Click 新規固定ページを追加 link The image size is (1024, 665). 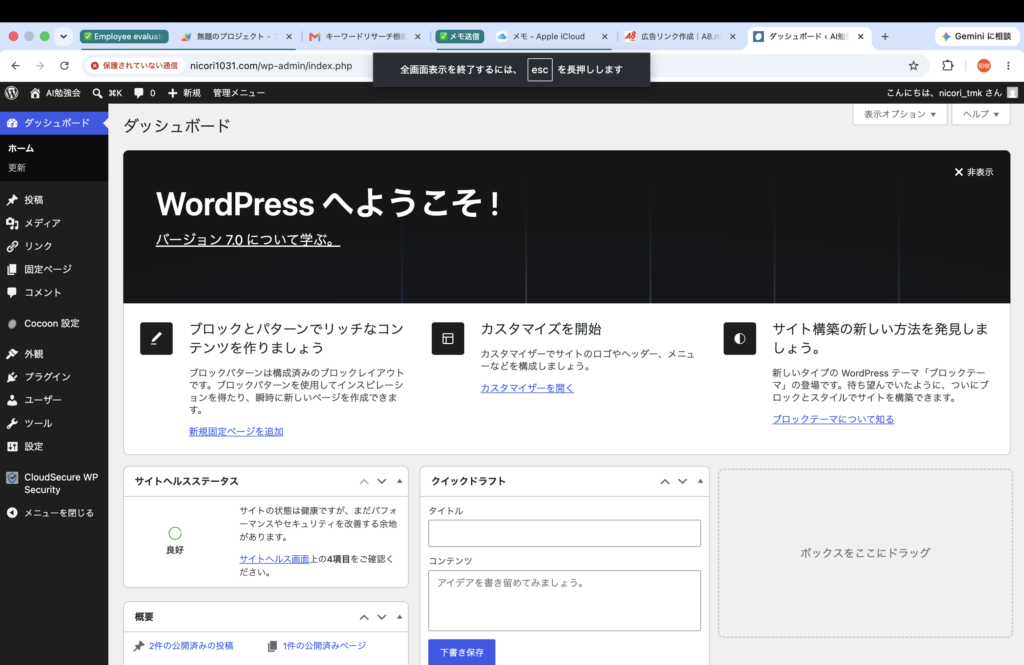(236, 431)
